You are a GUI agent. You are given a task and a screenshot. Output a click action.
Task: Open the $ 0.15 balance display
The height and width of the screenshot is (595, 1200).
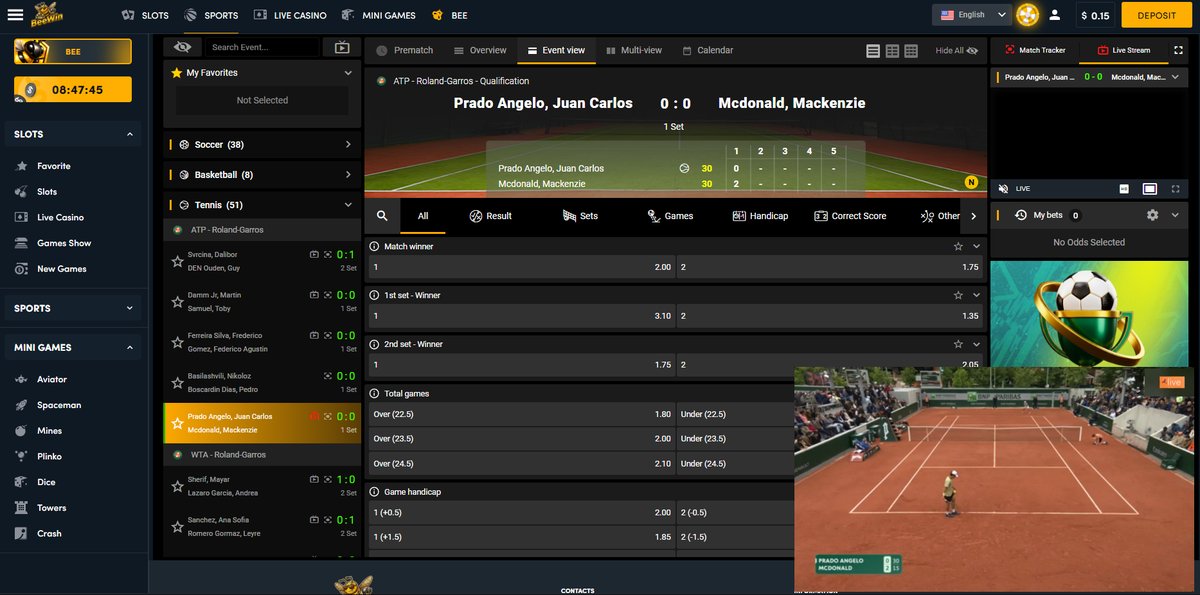pos(1095,15)
